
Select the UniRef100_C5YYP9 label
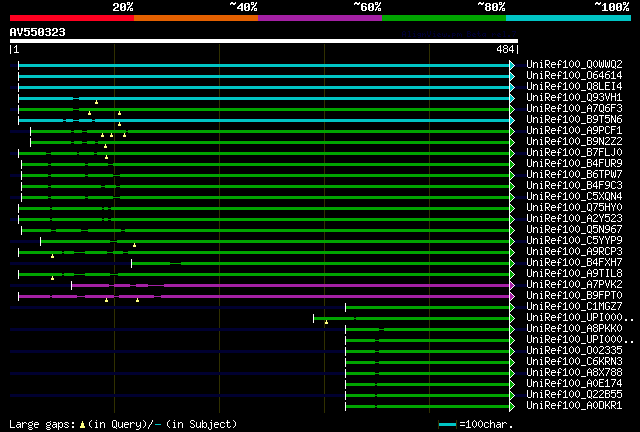[574, 241]
